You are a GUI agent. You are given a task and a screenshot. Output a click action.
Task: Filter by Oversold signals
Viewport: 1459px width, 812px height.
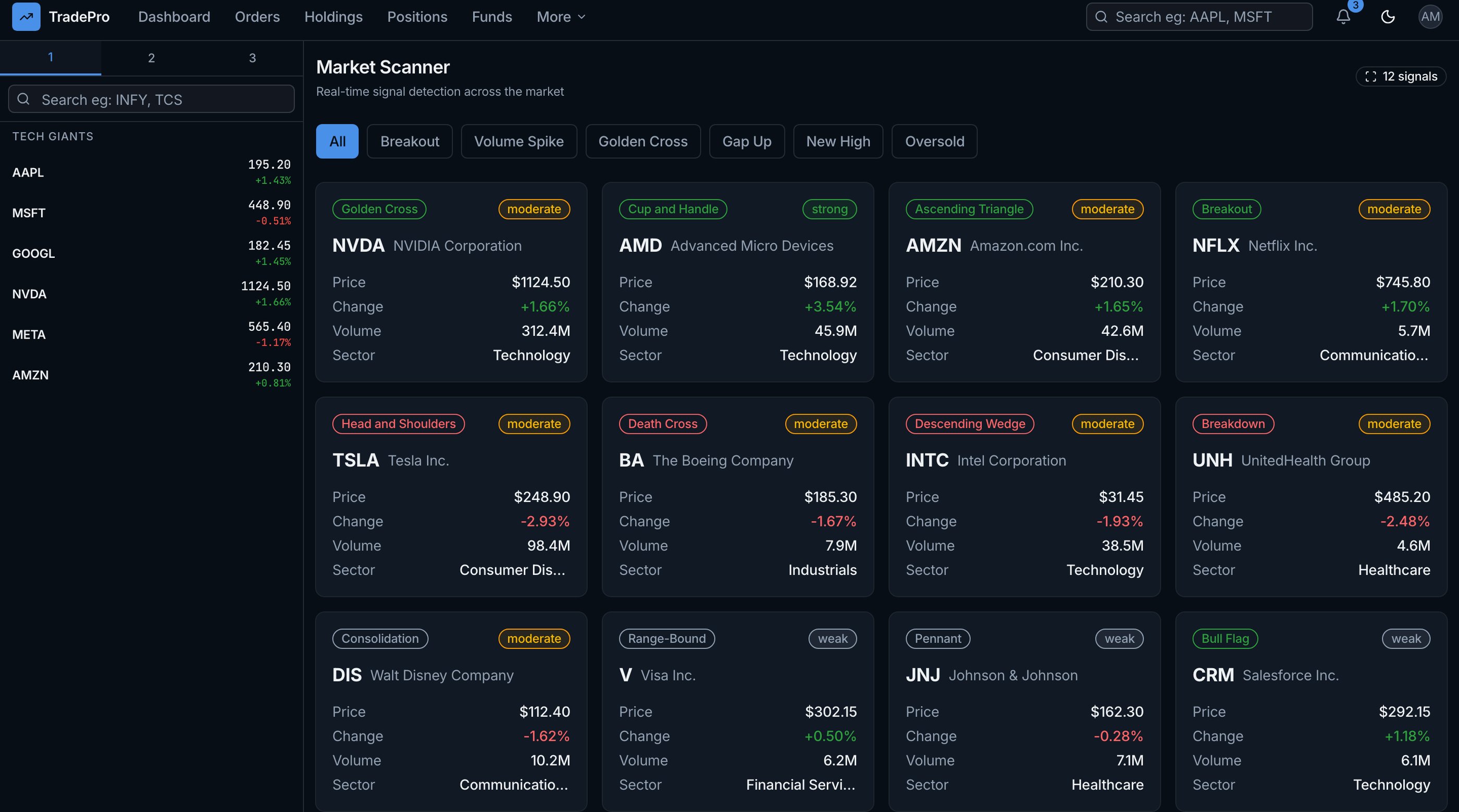coord(934,141)
